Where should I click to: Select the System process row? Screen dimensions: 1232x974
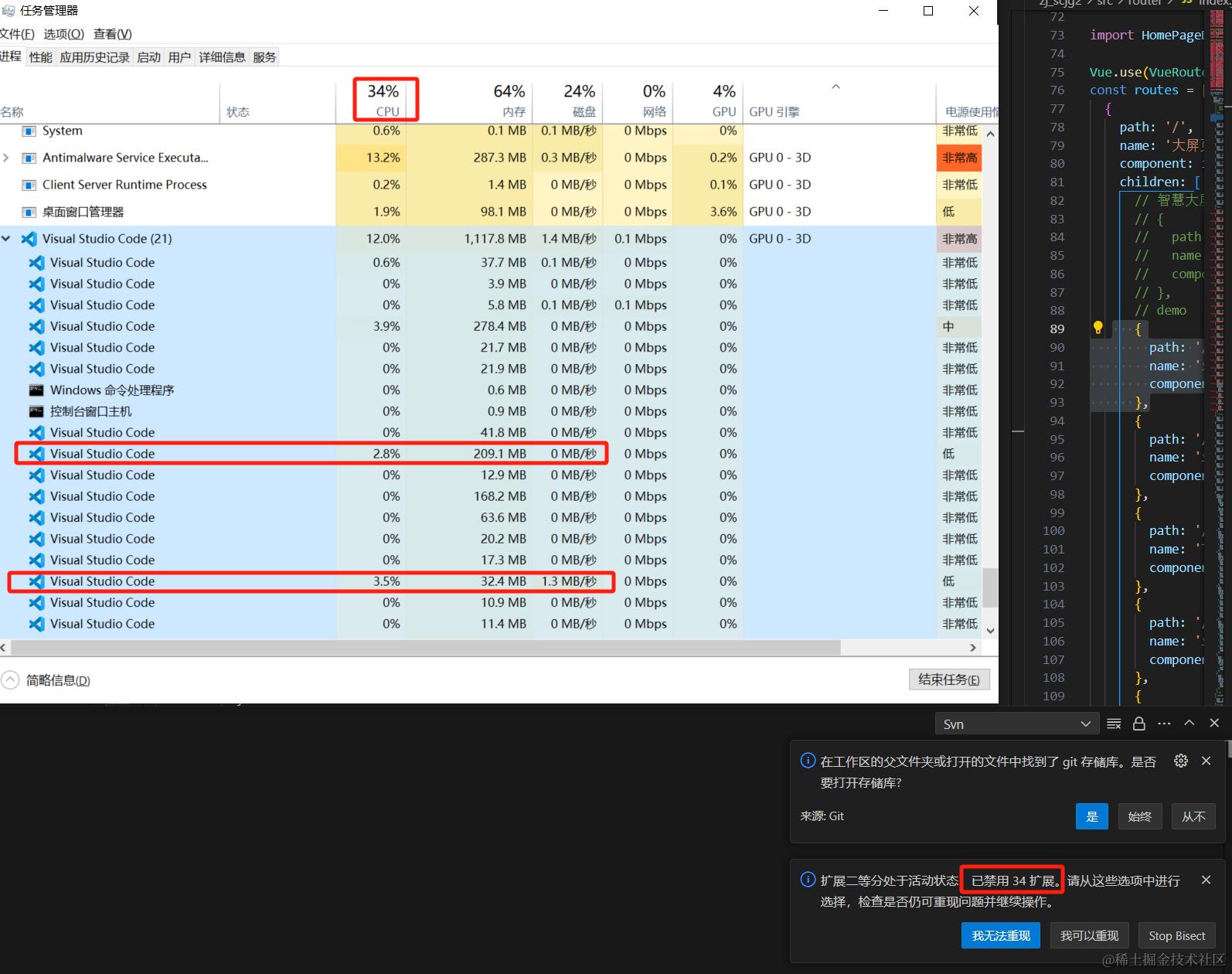[491, 131]
